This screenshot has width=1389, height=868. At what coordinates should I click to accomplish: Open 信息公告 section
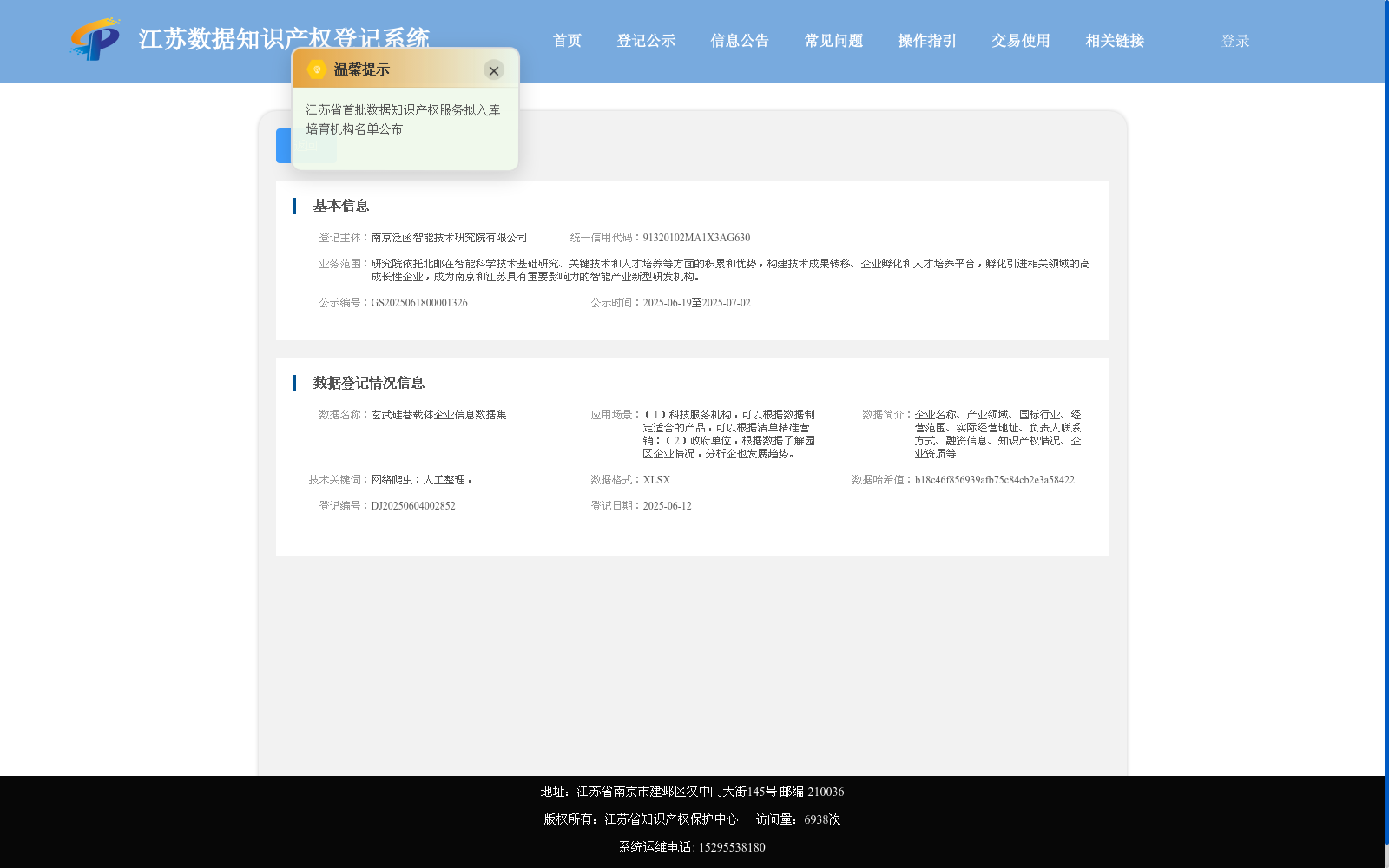(x=740, y=41)
